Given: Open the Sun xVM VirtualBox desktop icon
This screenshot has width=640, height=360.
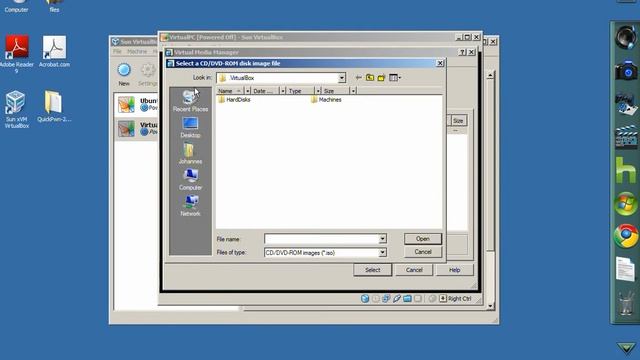Looking at the screenshot, I should 16,109.
